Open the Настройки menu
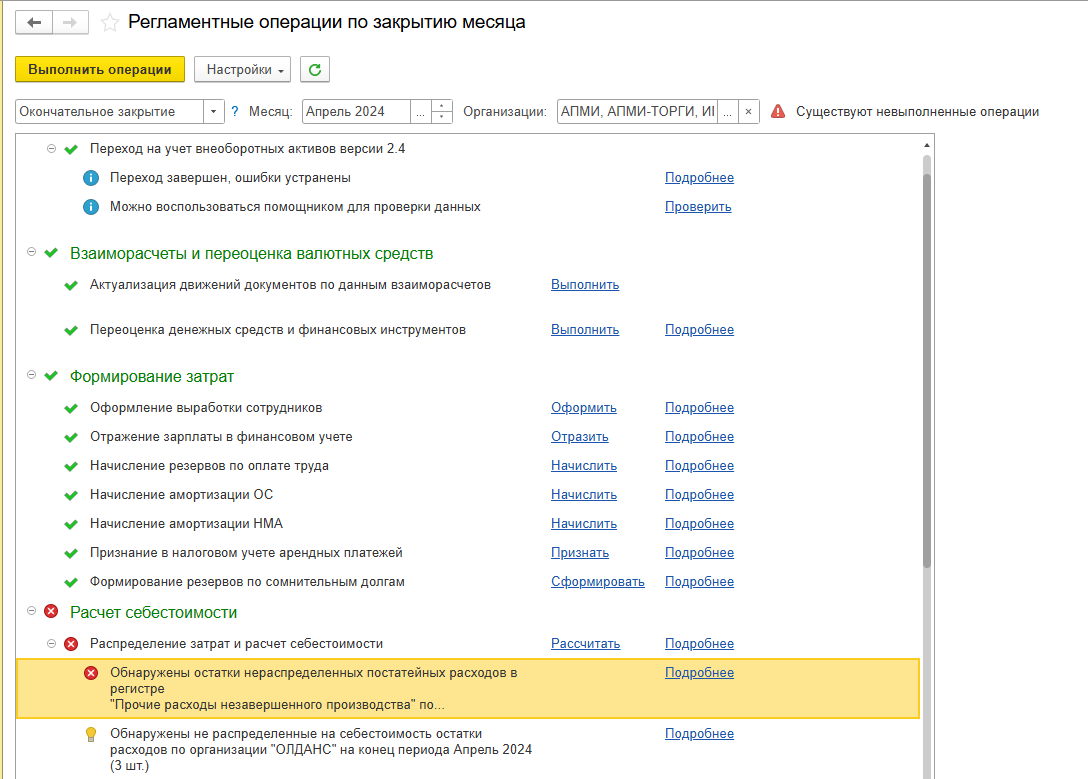The height and width of the screenshot is (779, 1088). coord(242,69)
